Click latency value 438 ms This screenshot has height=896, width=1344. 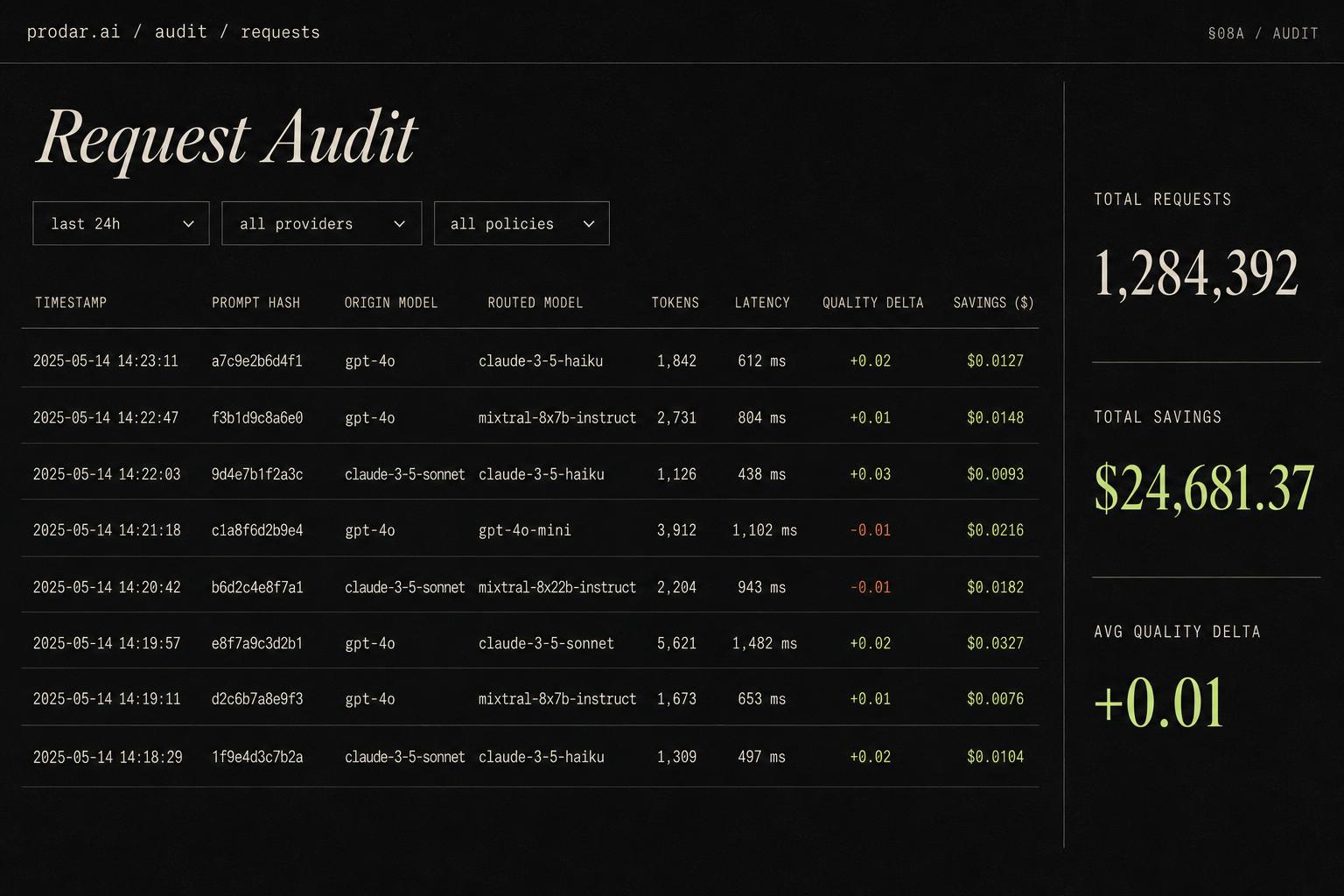761,474
